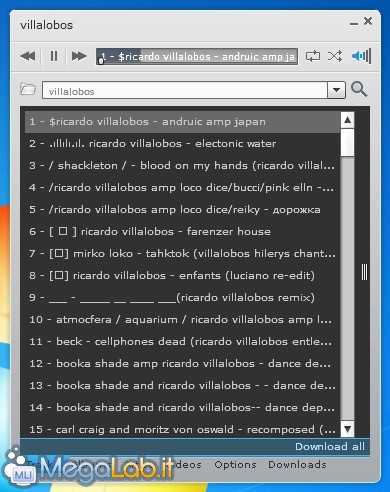Skip to the next track

pos(79,56)
